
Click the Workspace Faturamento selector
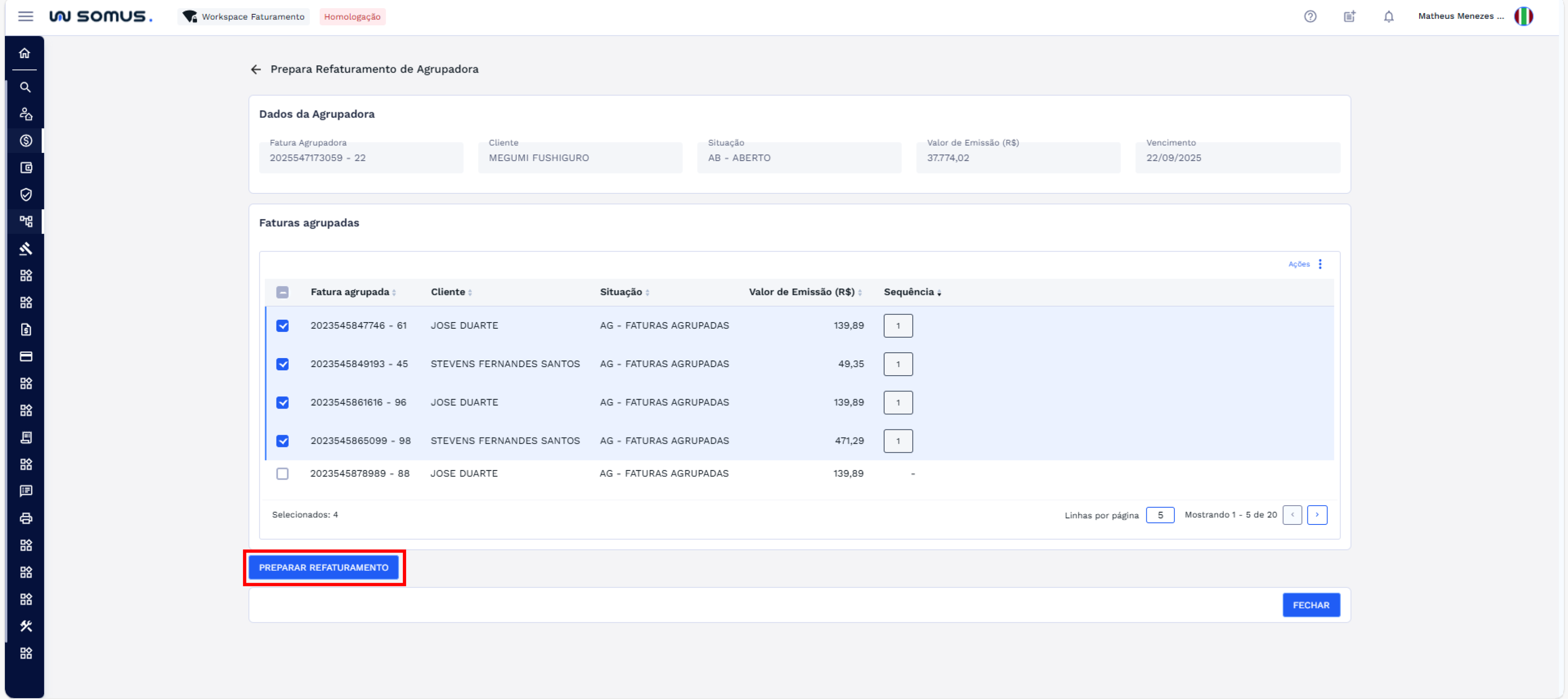point(243,16)
